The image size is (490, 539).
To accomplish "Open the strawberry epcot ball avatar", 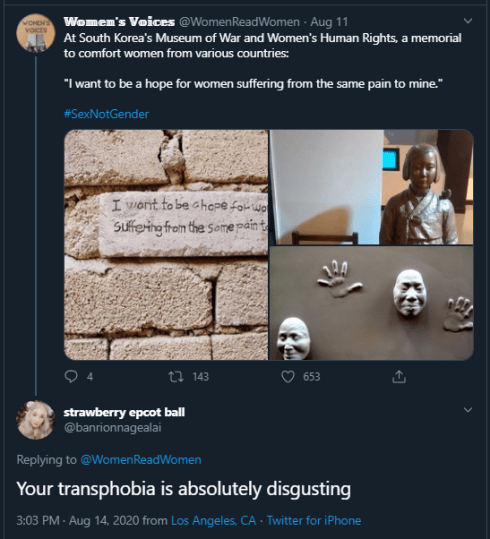I will tap(36, 420).
